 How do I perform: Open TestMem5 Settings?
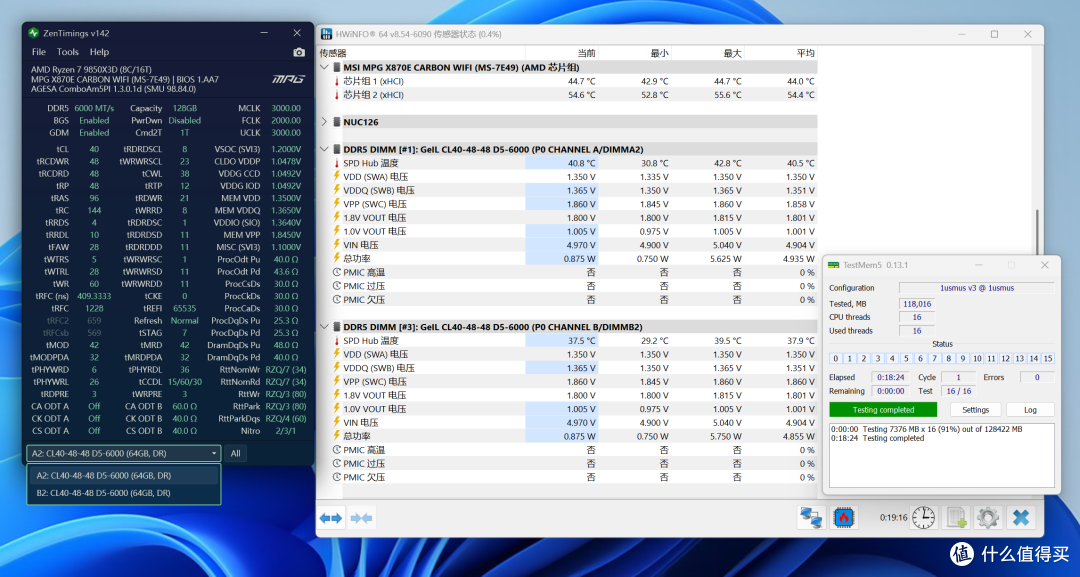click(x=975, y=410)
